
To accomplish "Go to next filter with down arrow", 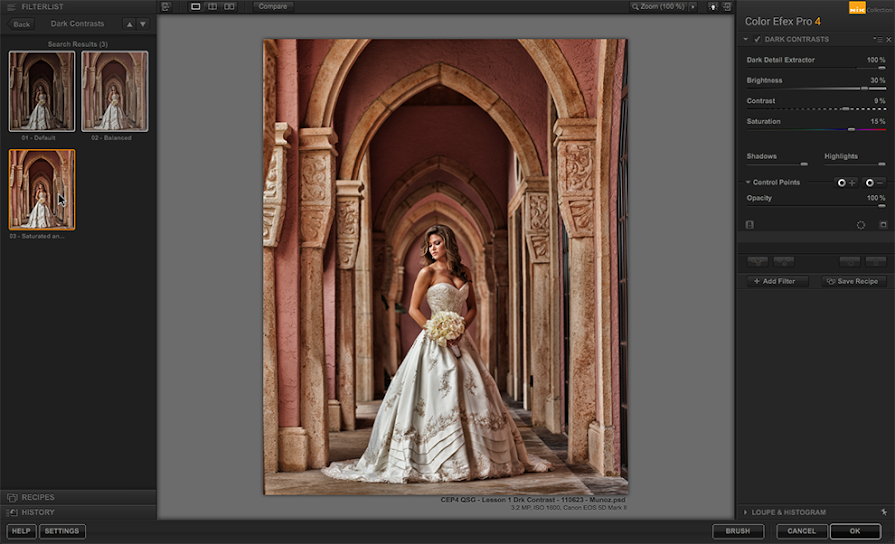I will click(143, 24).
